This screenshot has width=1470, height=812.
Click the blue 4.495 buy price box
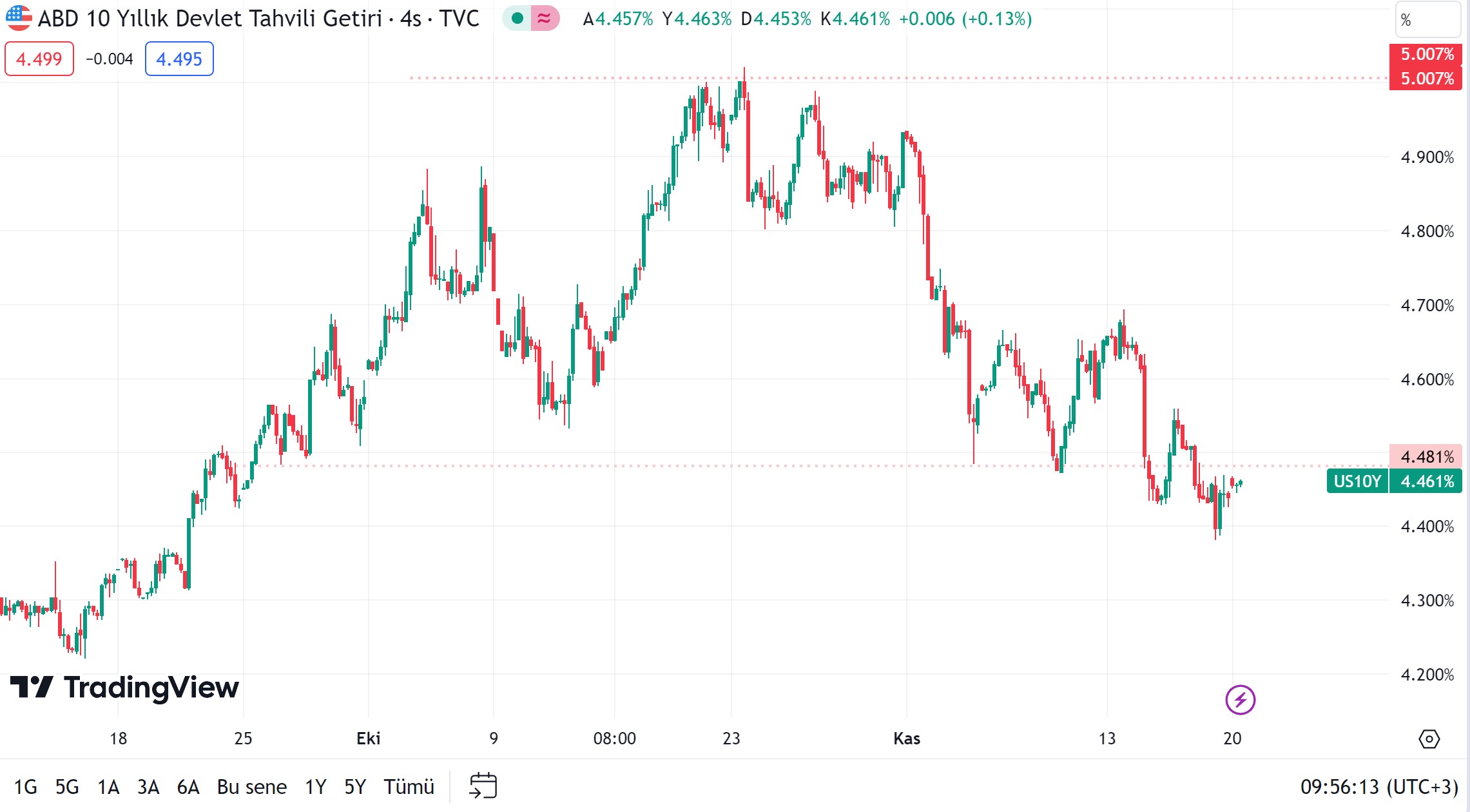pyautogui.click(x=179, y=59)
